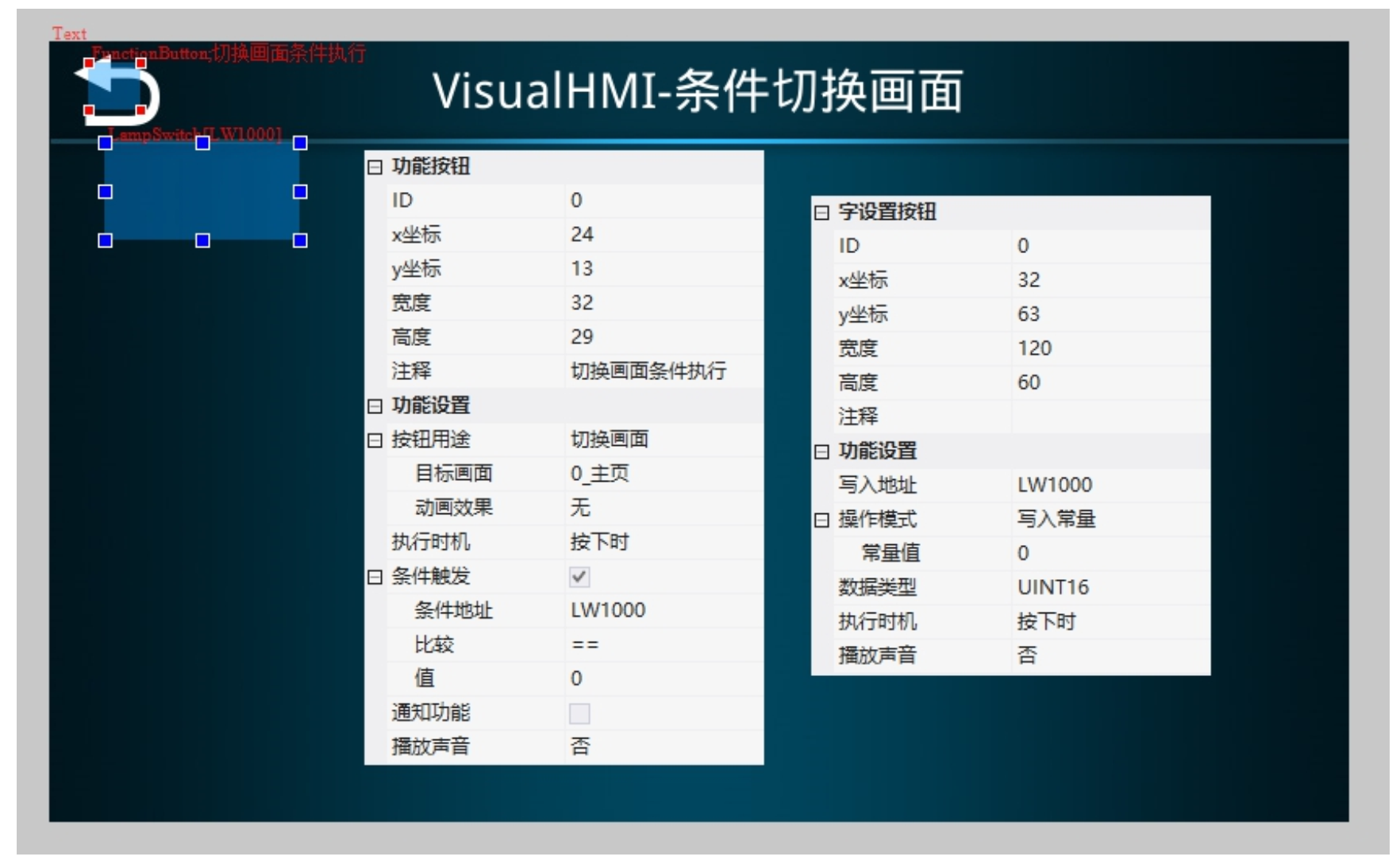Collapse the 条件触发 property group

coord(375,577)
